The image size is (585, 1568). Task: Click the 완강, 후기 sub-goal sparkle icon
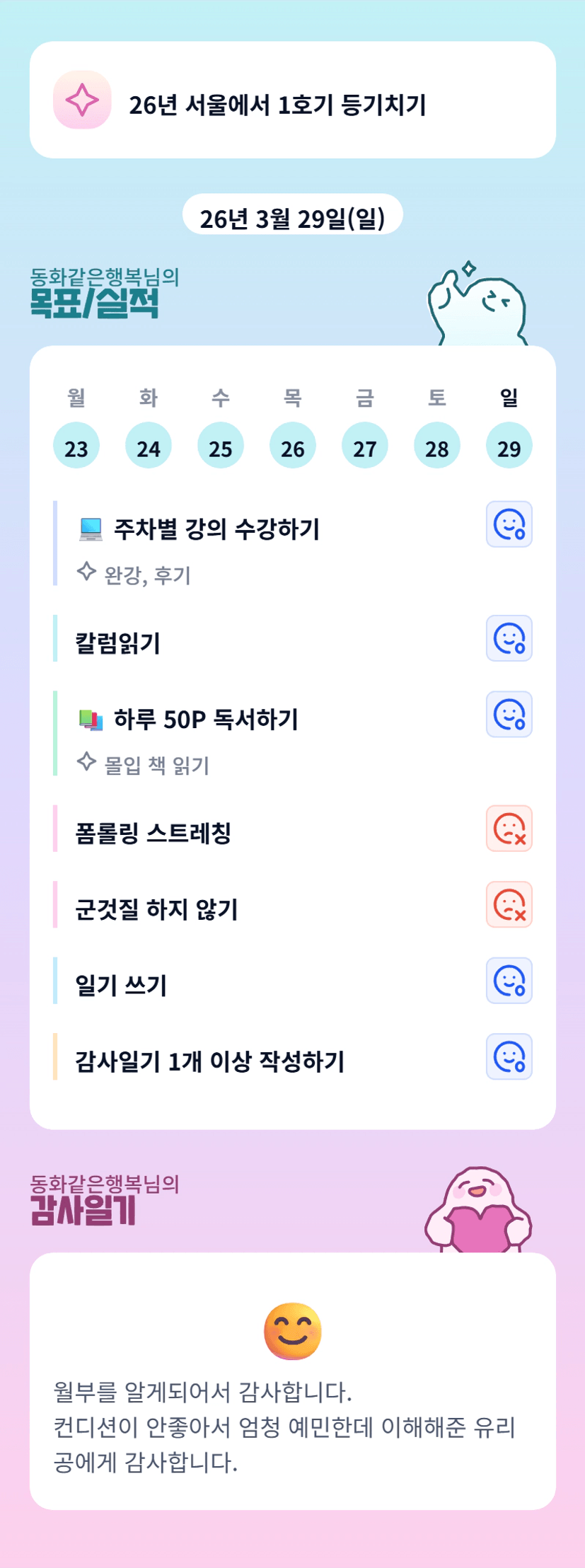pos(86,572)
